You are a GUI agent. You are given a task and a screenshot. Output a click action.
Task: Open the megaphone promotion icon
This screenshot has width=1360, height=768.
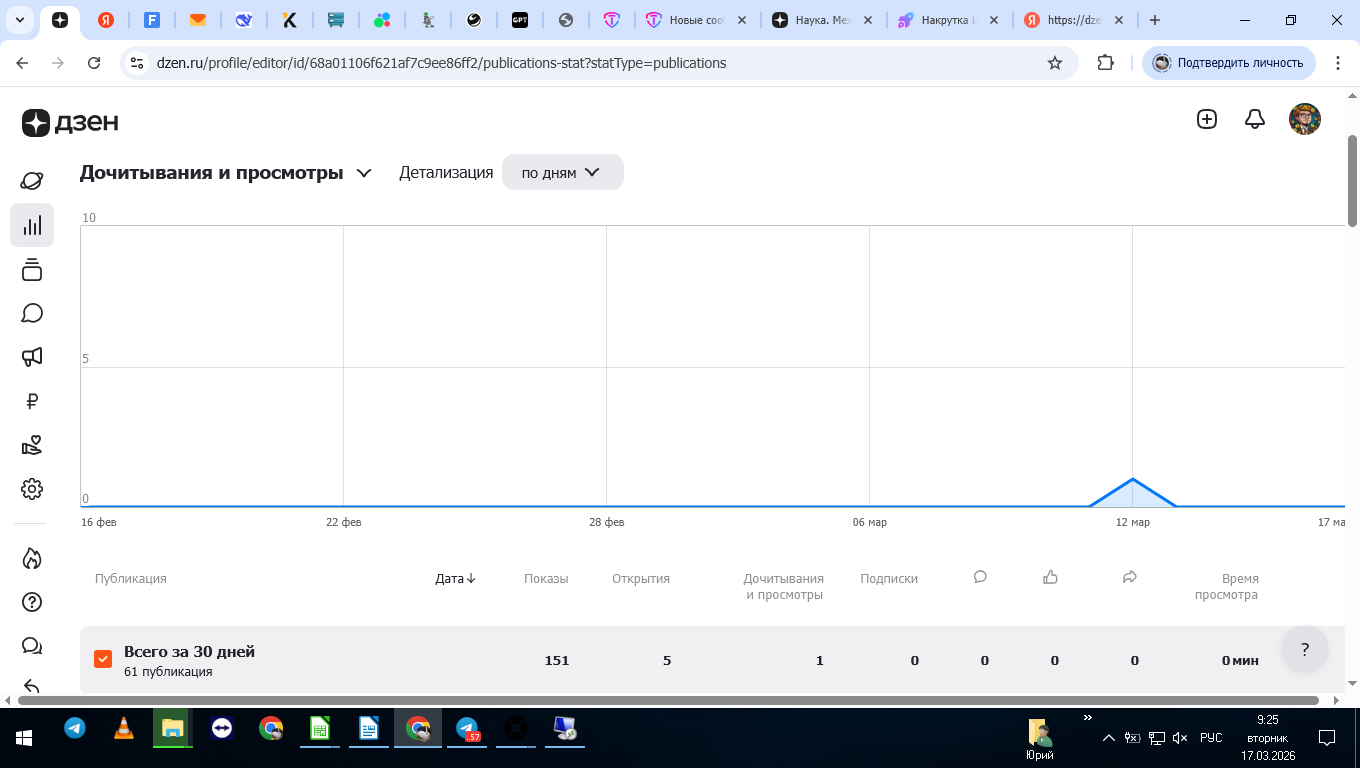(x=32, y=357)
